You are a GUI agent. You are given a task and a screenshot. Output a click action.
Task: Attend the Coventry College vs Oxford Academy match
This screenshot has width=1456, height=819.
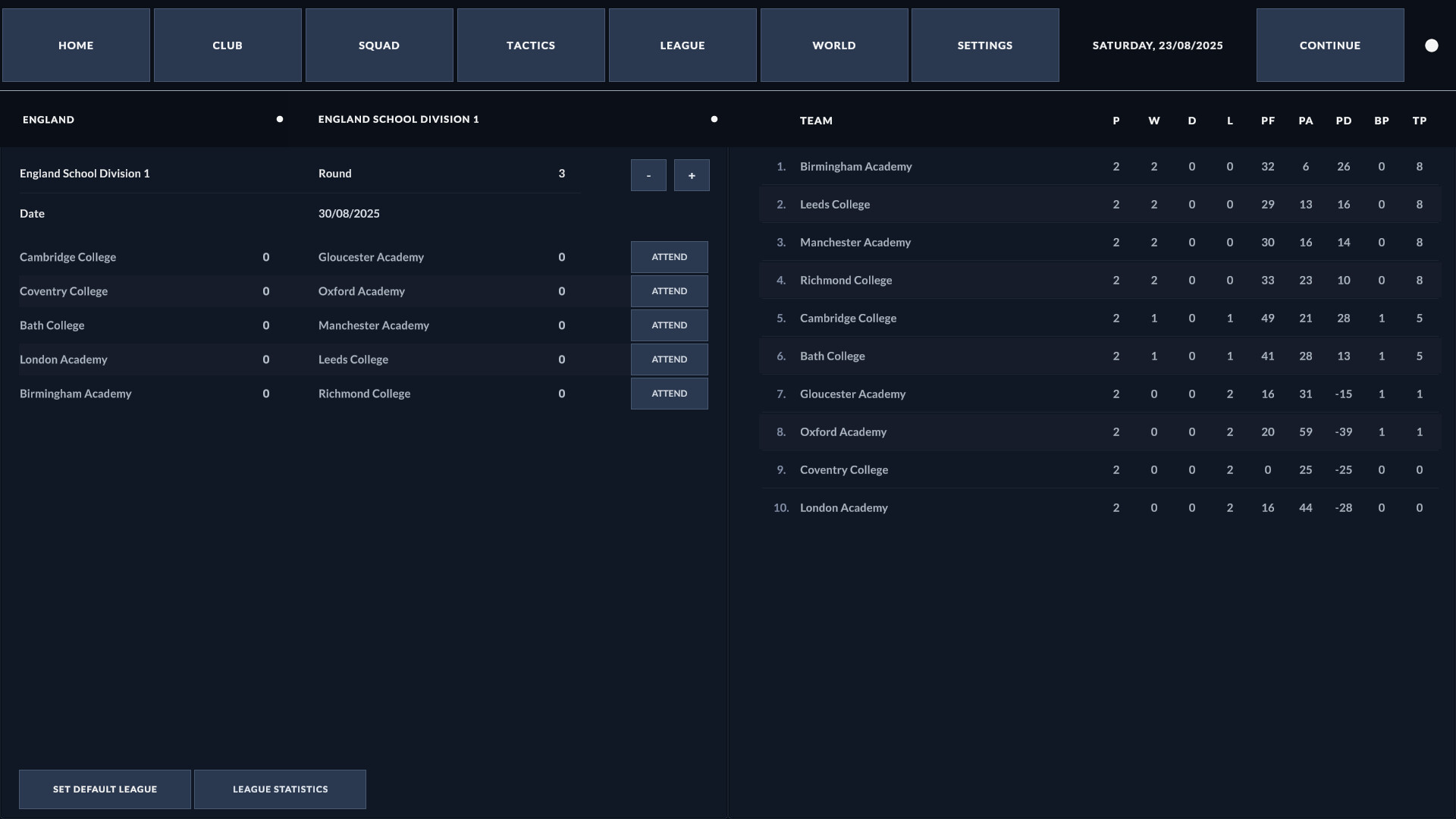click(670, 291)
